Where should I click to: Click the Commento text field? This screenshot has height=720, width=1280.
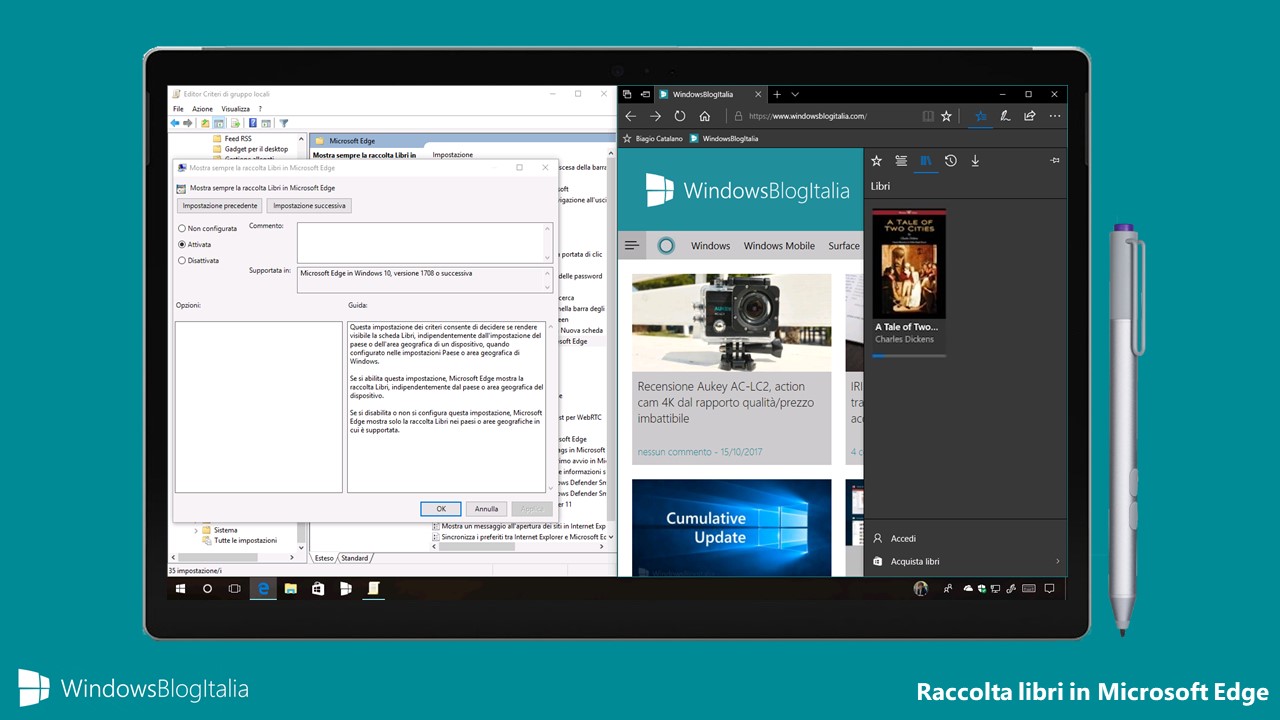coord(424,243)
